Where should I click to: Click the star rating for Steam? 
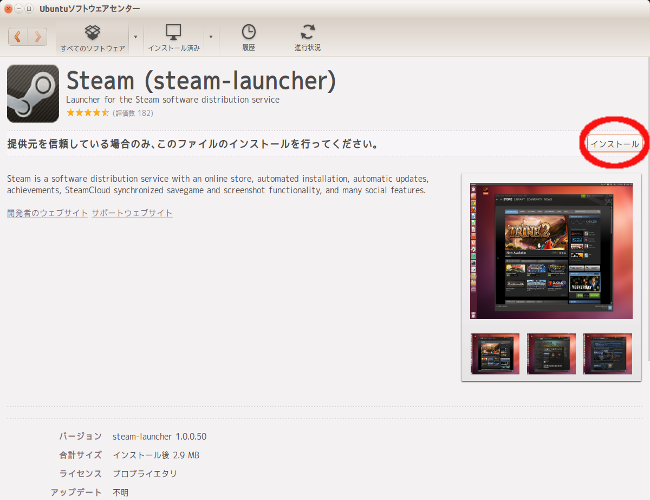[88, 112]
